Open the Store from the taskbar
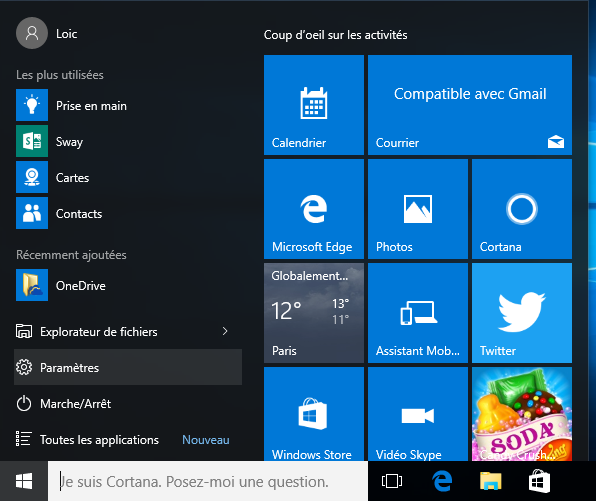This screenshot has height=501, width=596. tap(539, 481)
